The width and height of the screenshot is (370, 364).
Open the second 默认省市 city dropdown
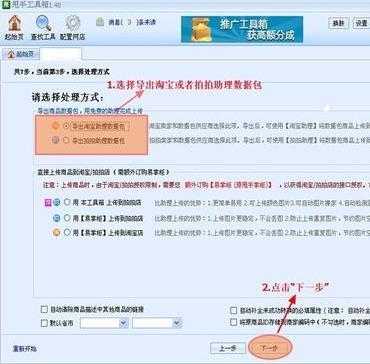pos(157,323)
